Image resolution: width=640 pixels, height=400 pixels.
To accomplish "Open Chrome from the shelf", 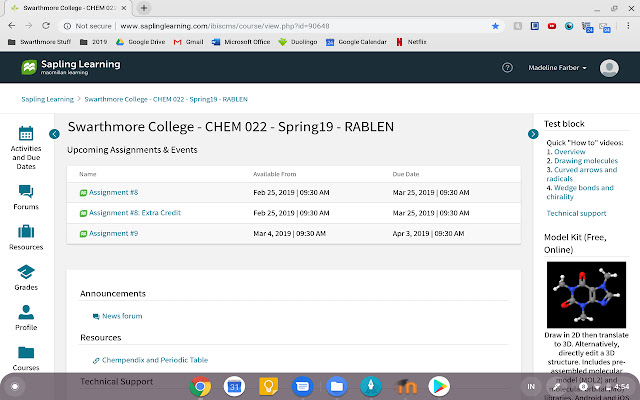I will pos(200,386).
